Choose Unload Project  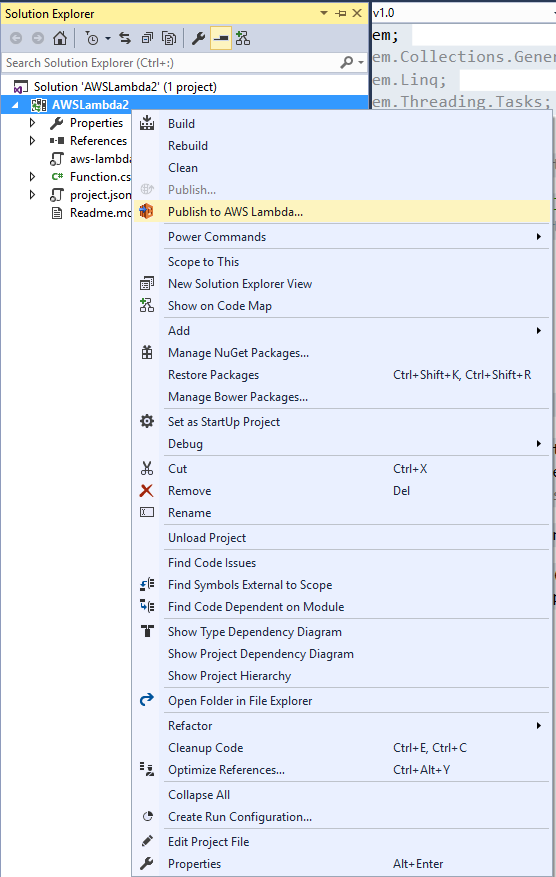click(x=207, y=538)
